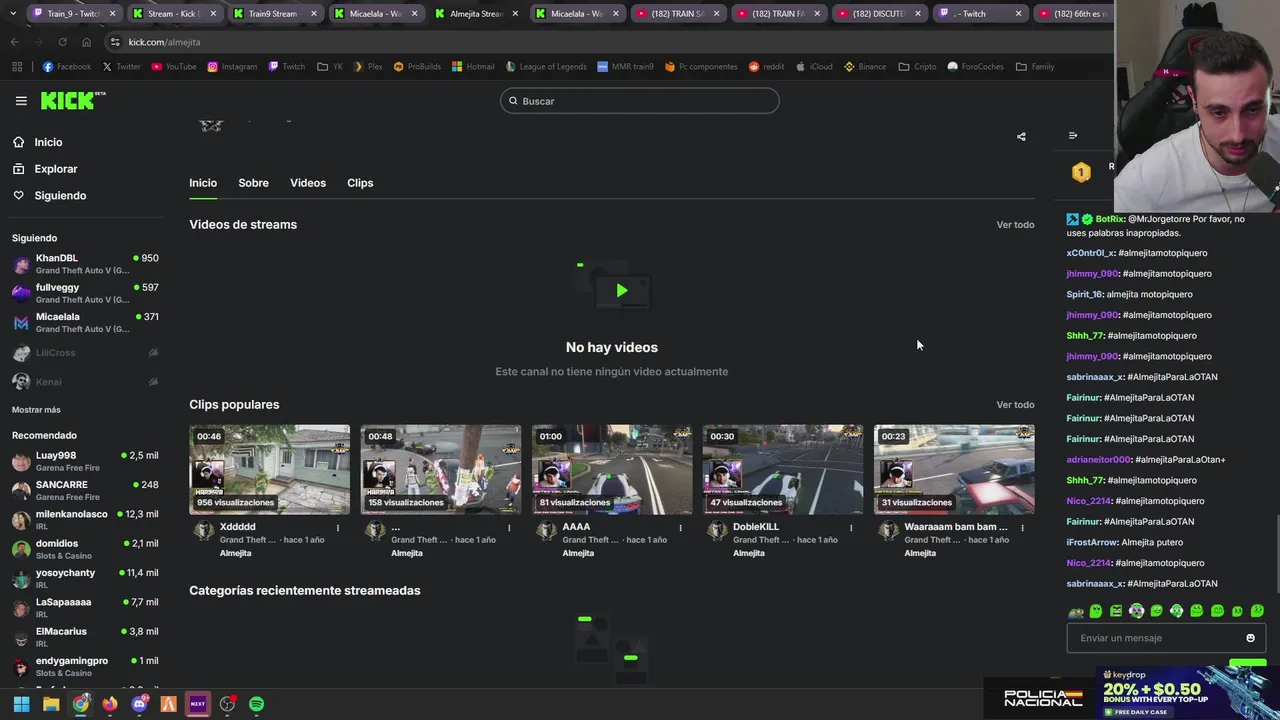Open fullveggy channel in the sidebar
This screenshot has width=1280, height=720.
85,293
